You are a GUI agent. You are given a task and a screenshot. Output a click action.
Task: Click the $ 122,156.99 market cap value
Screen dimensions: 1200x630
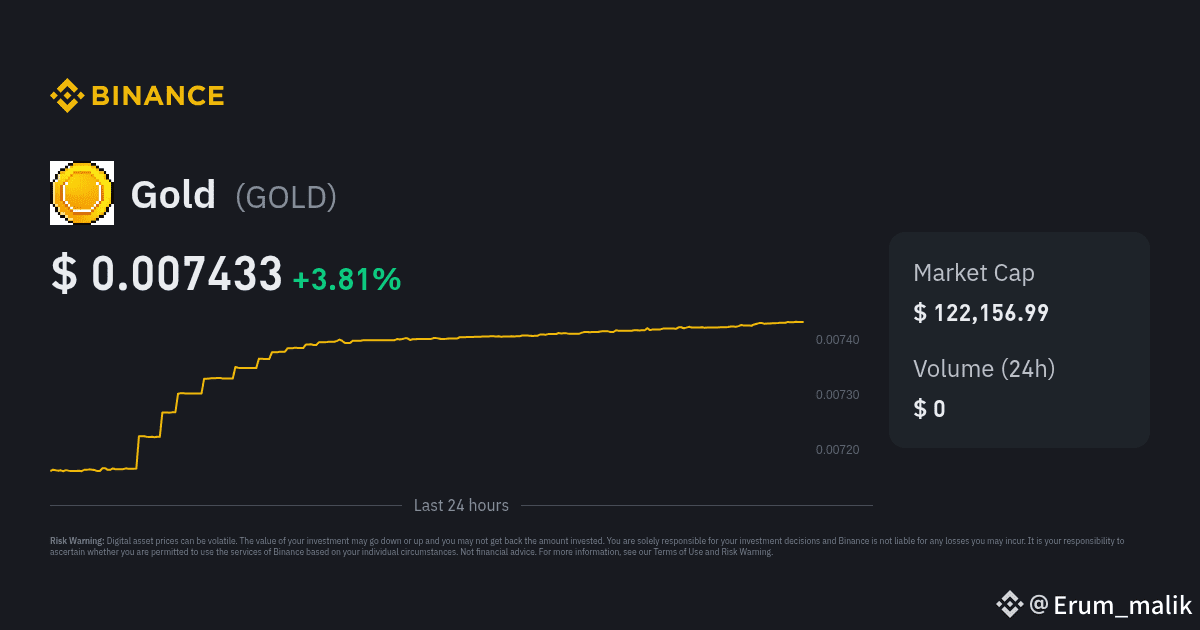tap(981, 313)
